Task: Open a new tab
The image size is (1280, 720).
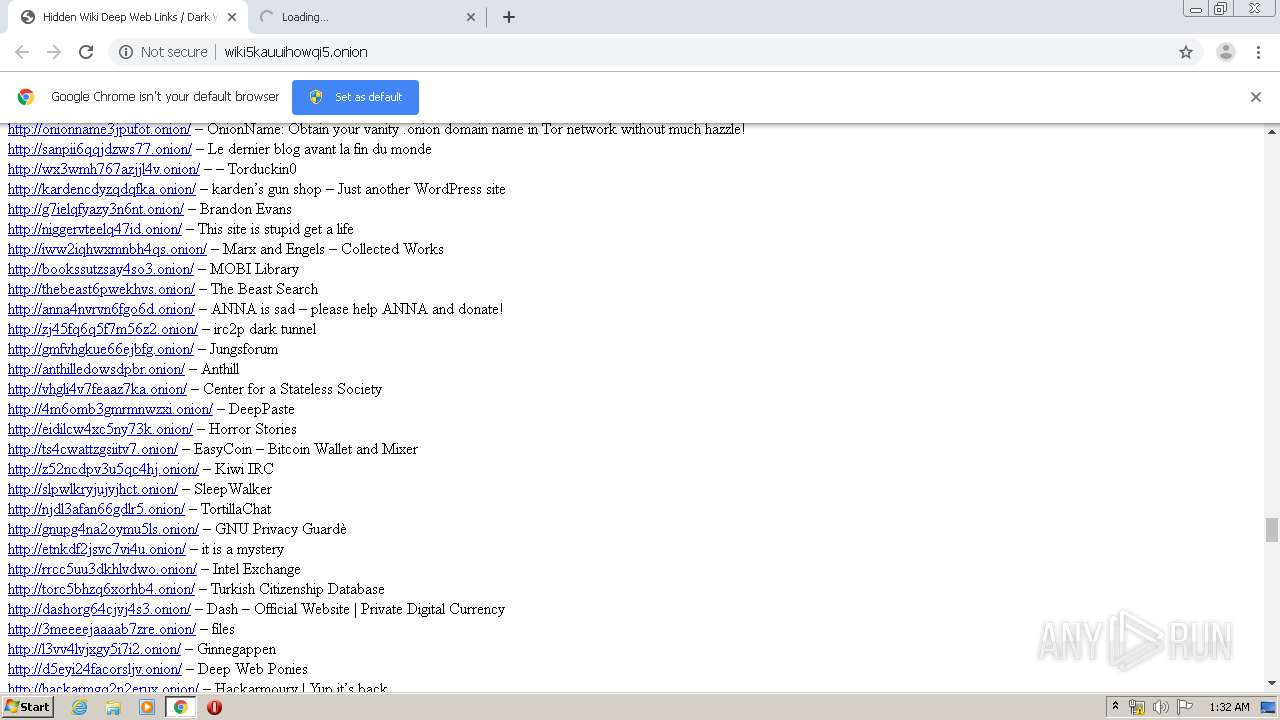Action: (508, 17)
